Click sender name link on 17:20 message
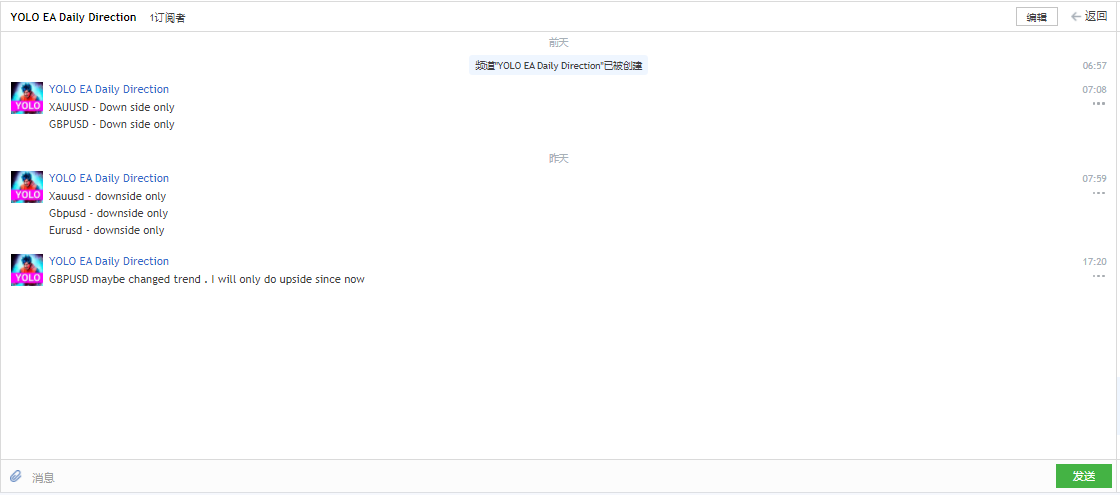 click(x=109, y=261)
